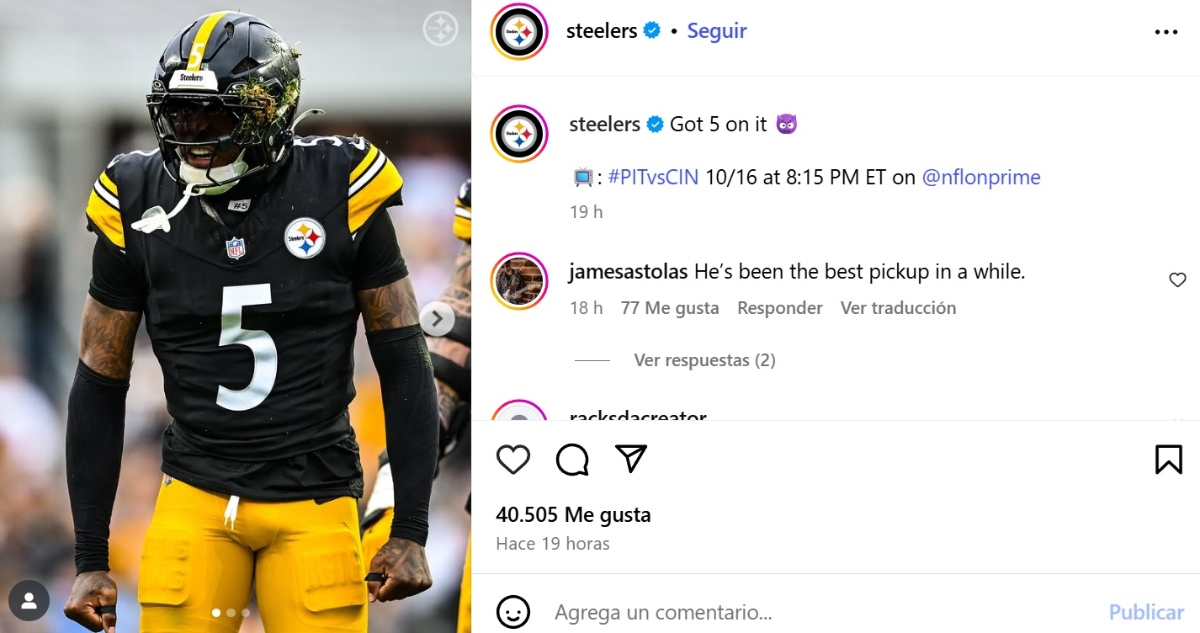Screen dimensions: 1200x633
Task: Show tagged people icon on the photo
Action: pos(29,601)
